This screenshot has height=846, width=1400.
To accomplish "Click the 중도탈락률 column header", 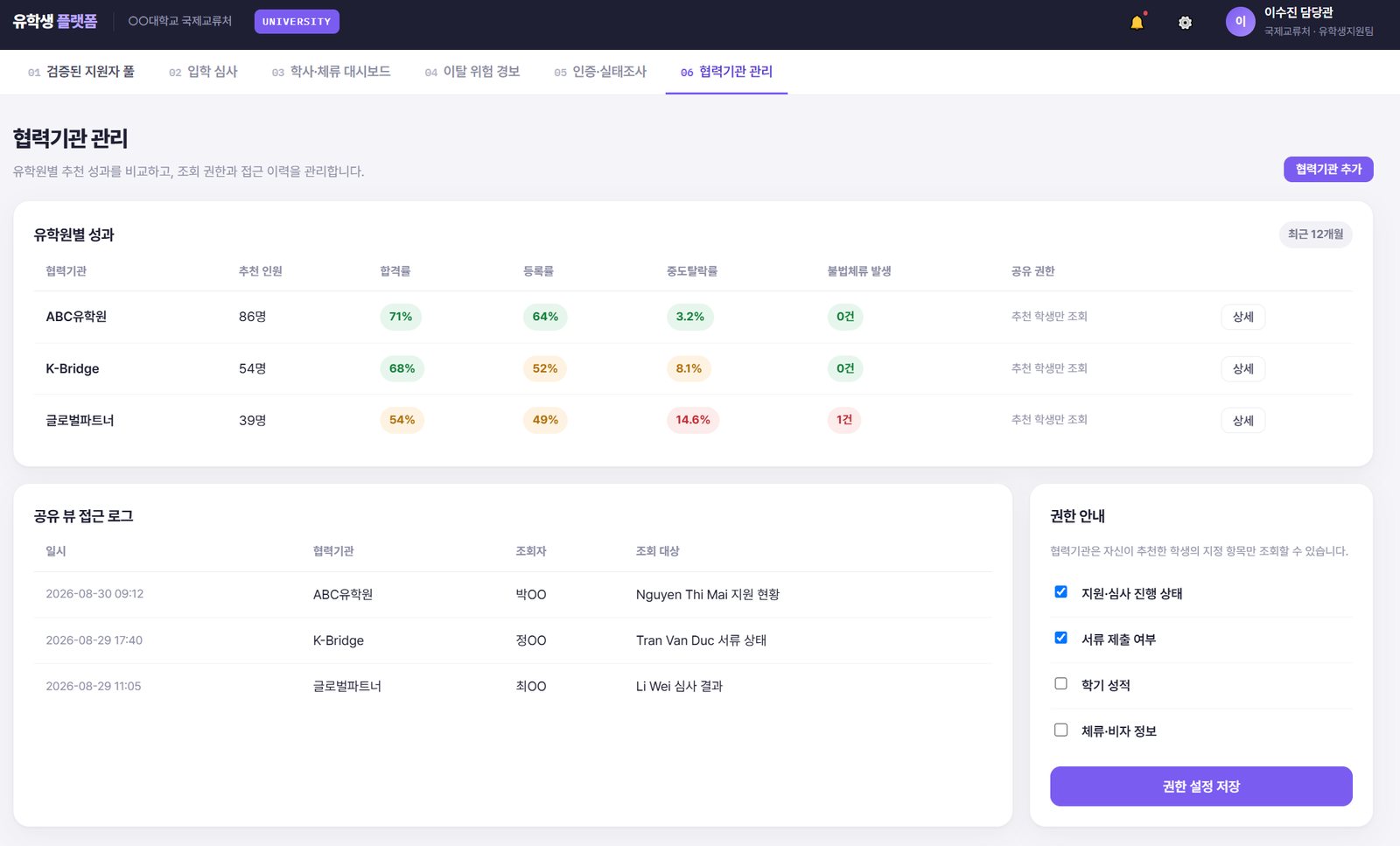I will click(692, 271).
